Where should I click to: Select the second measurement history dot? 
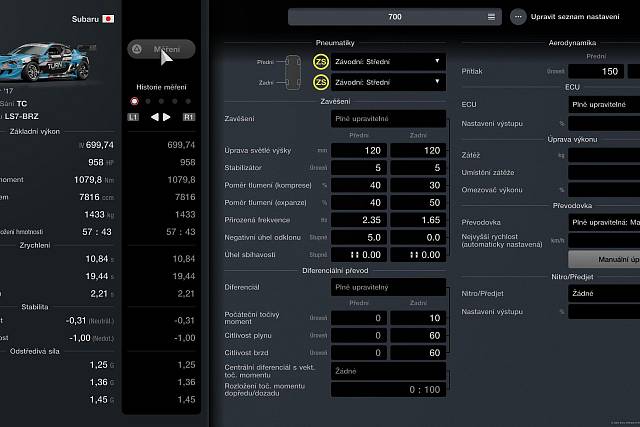(x=148, y=101)
